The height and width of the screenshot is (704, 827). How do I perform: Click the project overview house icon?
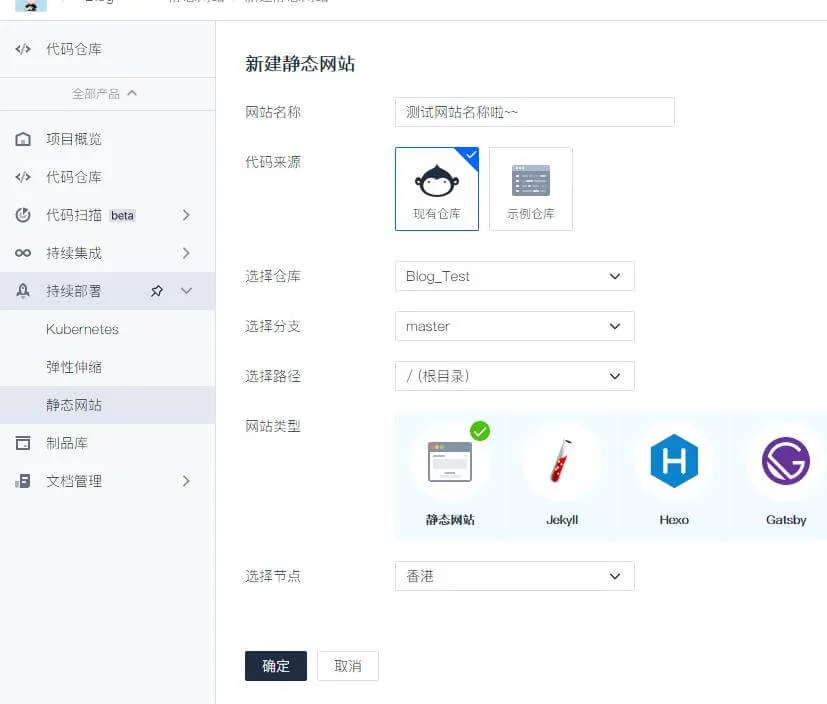point(23,139)
